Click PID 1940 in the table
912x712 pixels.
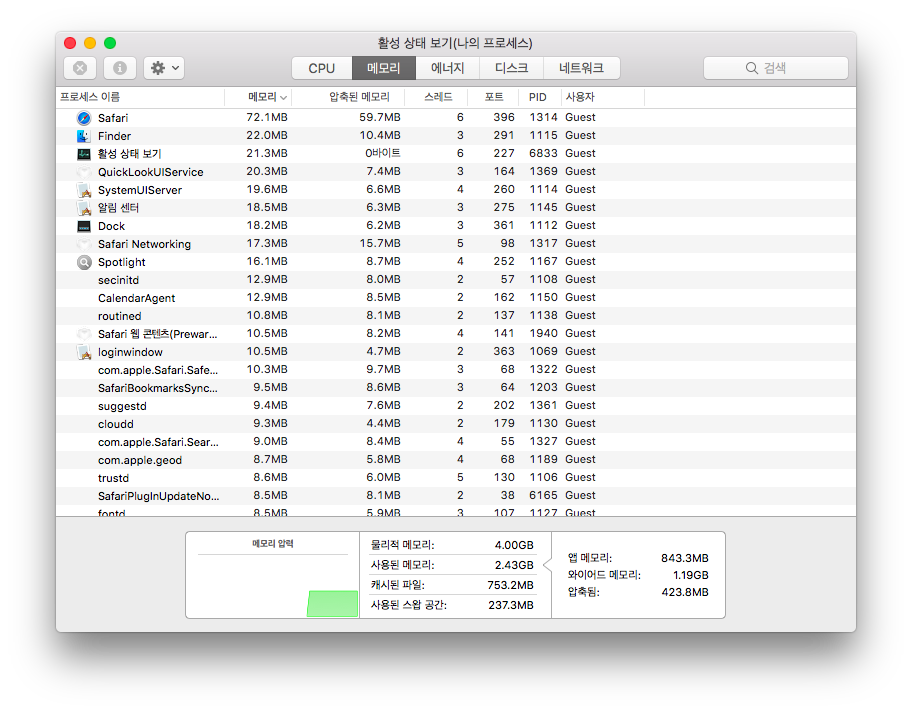tap(543, 333)
